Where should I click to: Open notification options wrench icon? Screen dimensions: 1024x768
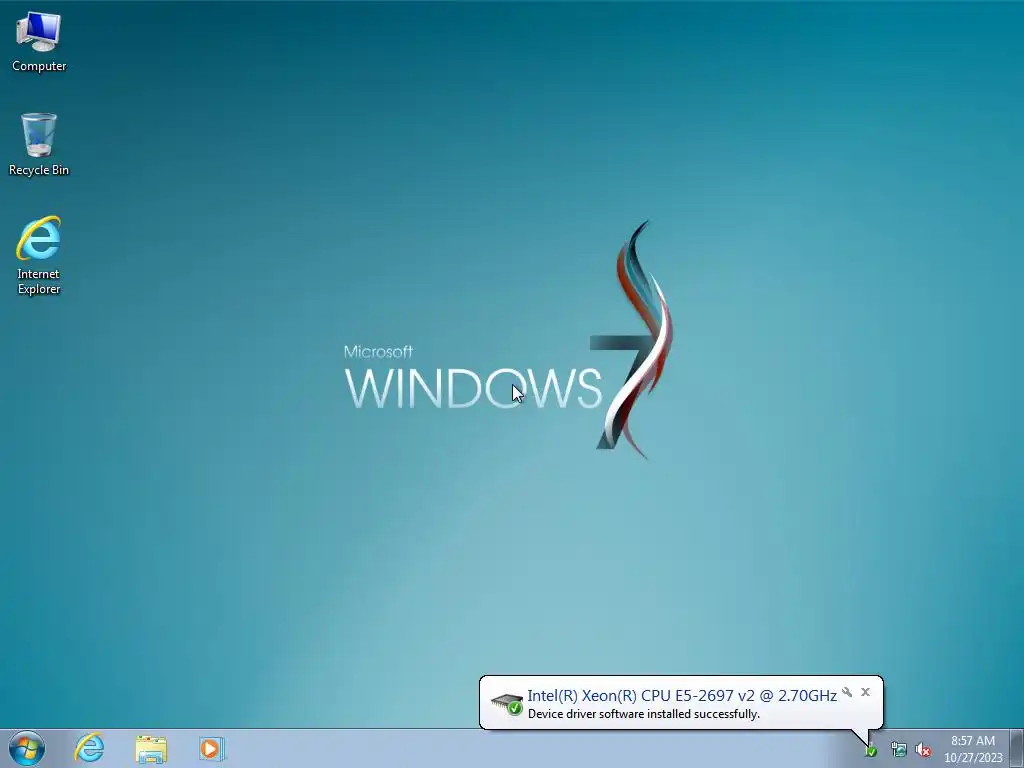[847, 692]
